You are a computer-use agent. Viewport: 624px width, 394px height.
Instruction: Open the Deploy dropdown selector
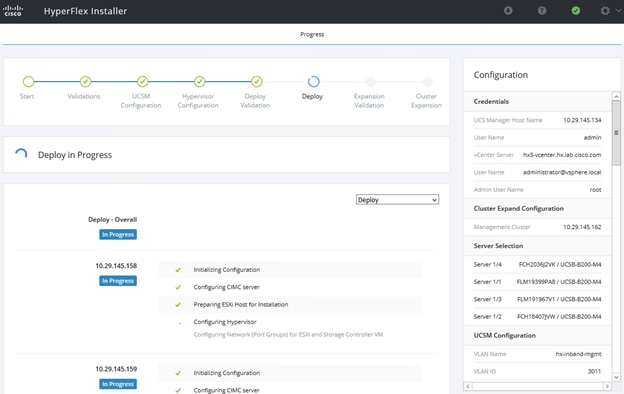click(x=397, y=199)
